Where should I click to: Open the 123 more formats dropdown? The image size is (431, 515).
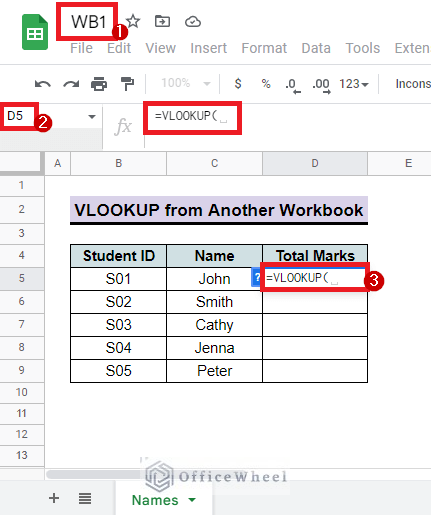pos(354,84)
